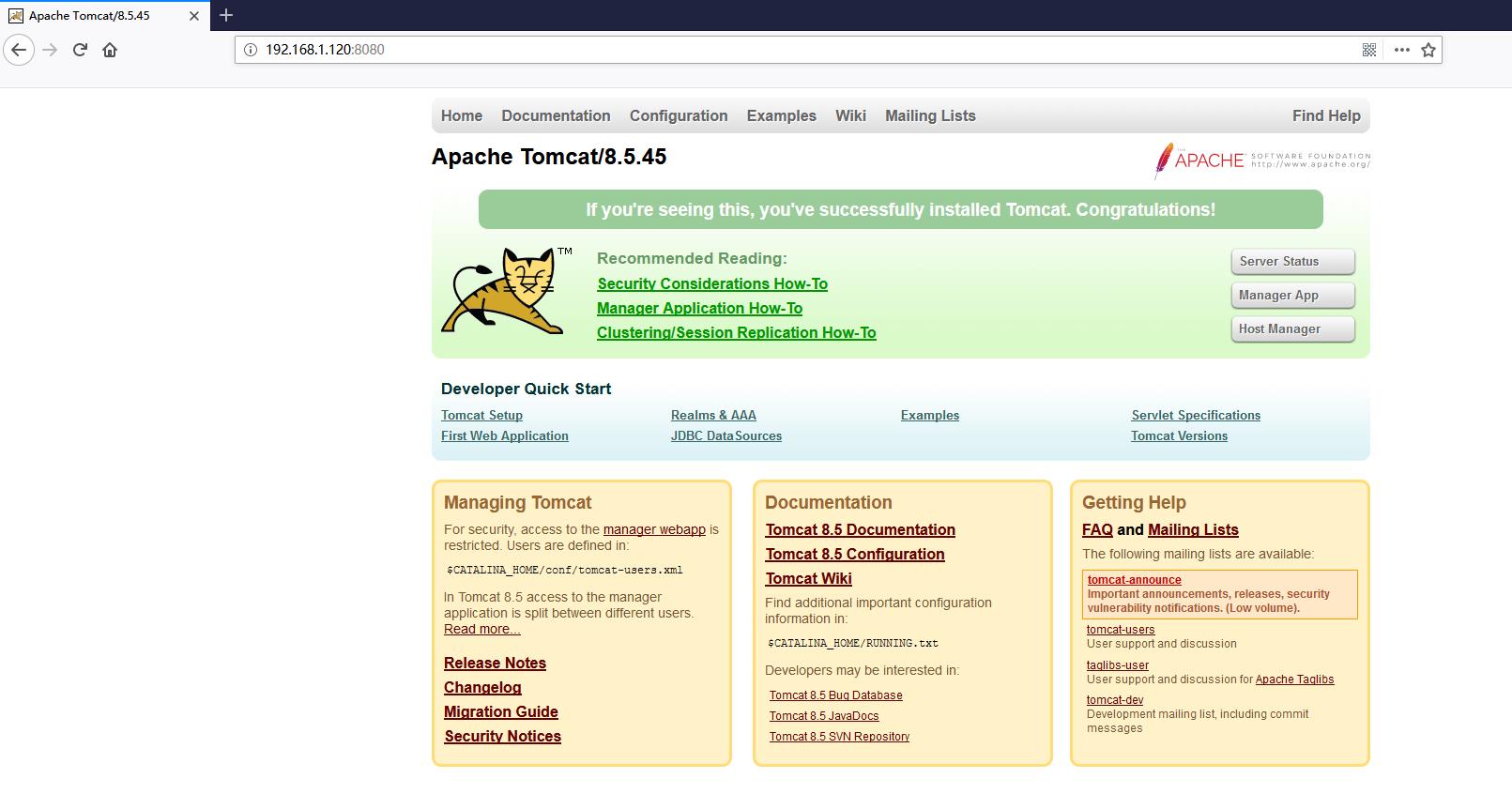1512x794 pixels.
Task: Open the JDBC DataSources link
Action: click(726, 435)
